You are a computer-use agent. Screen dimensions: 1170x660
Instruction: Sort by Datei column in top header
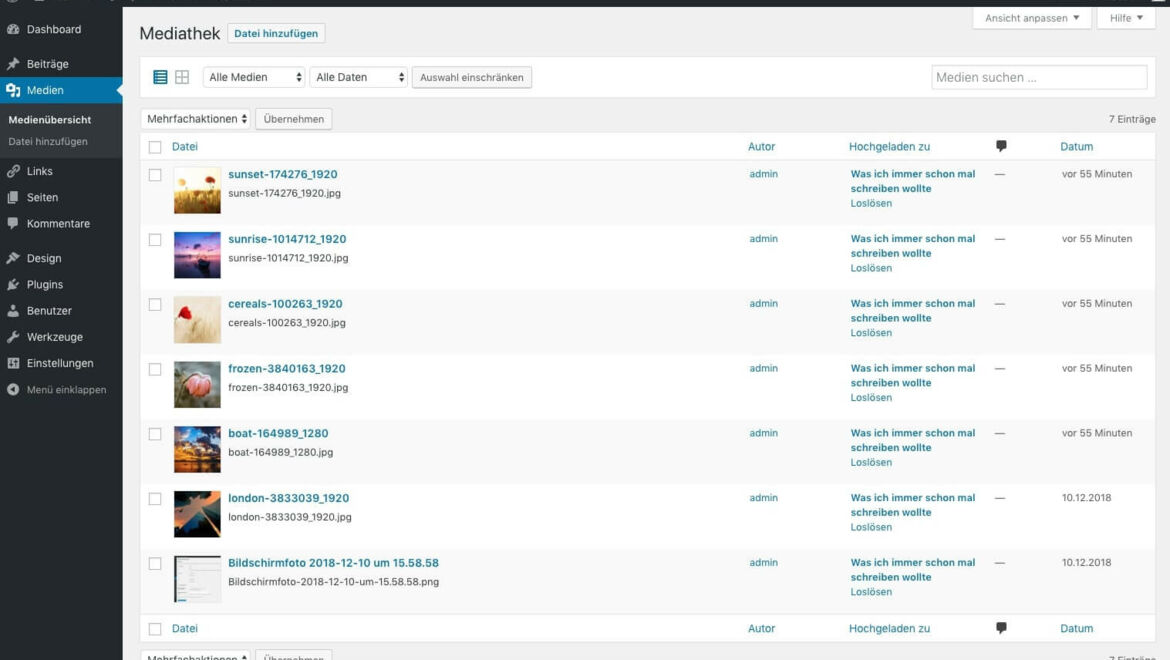tap(185, 147)
